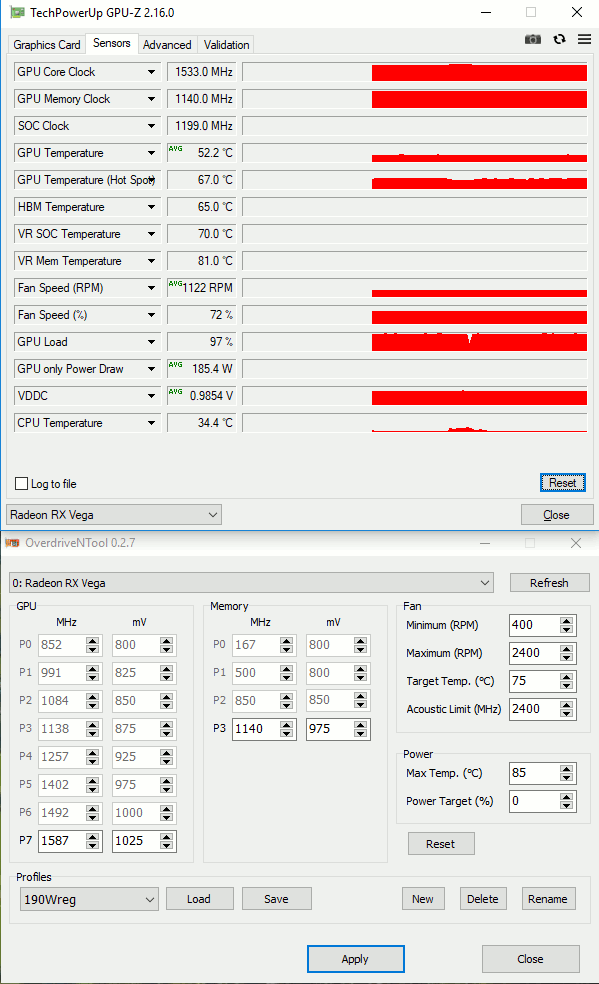
Task: Go to the Validation tab
Action: click(226, 45)
